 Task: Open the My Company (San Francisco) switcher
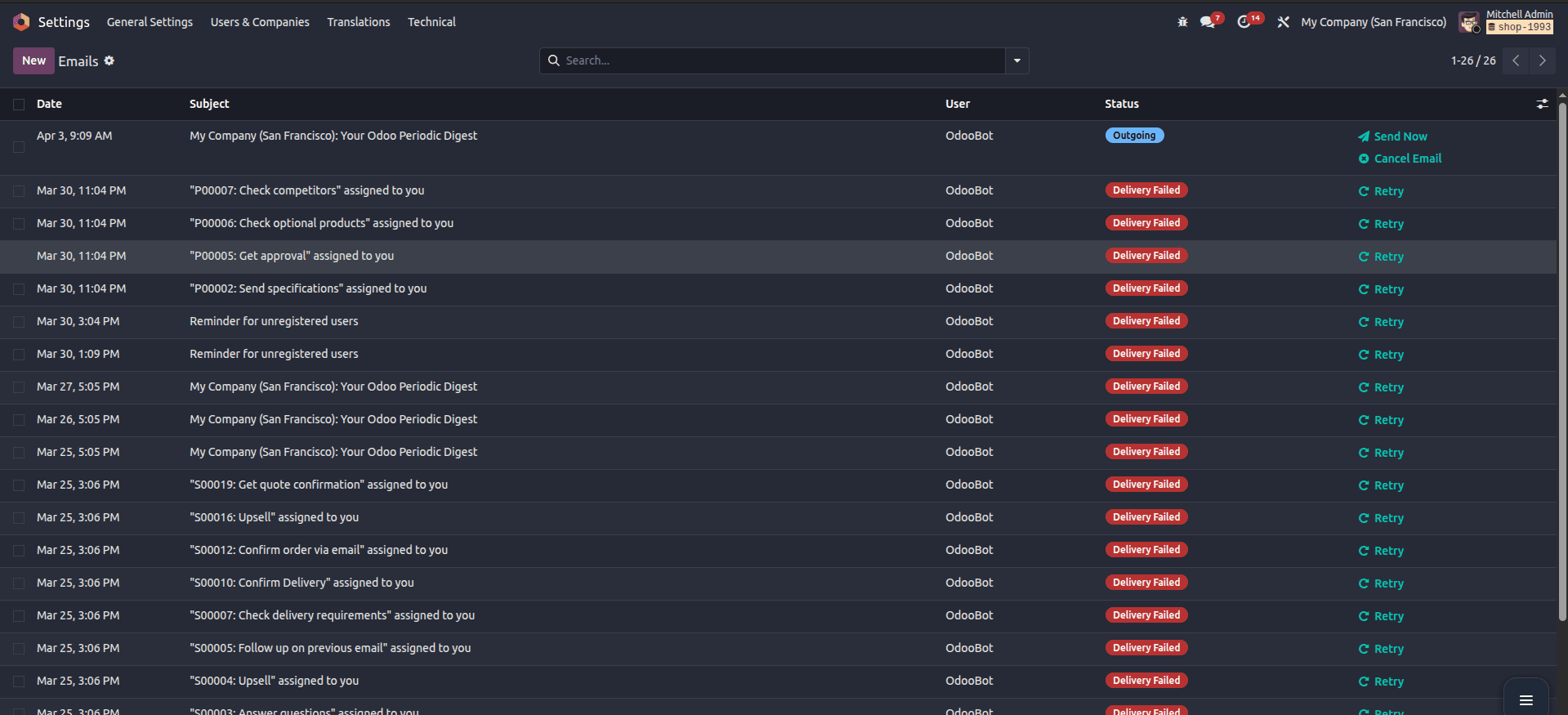tap(1374, 22)
